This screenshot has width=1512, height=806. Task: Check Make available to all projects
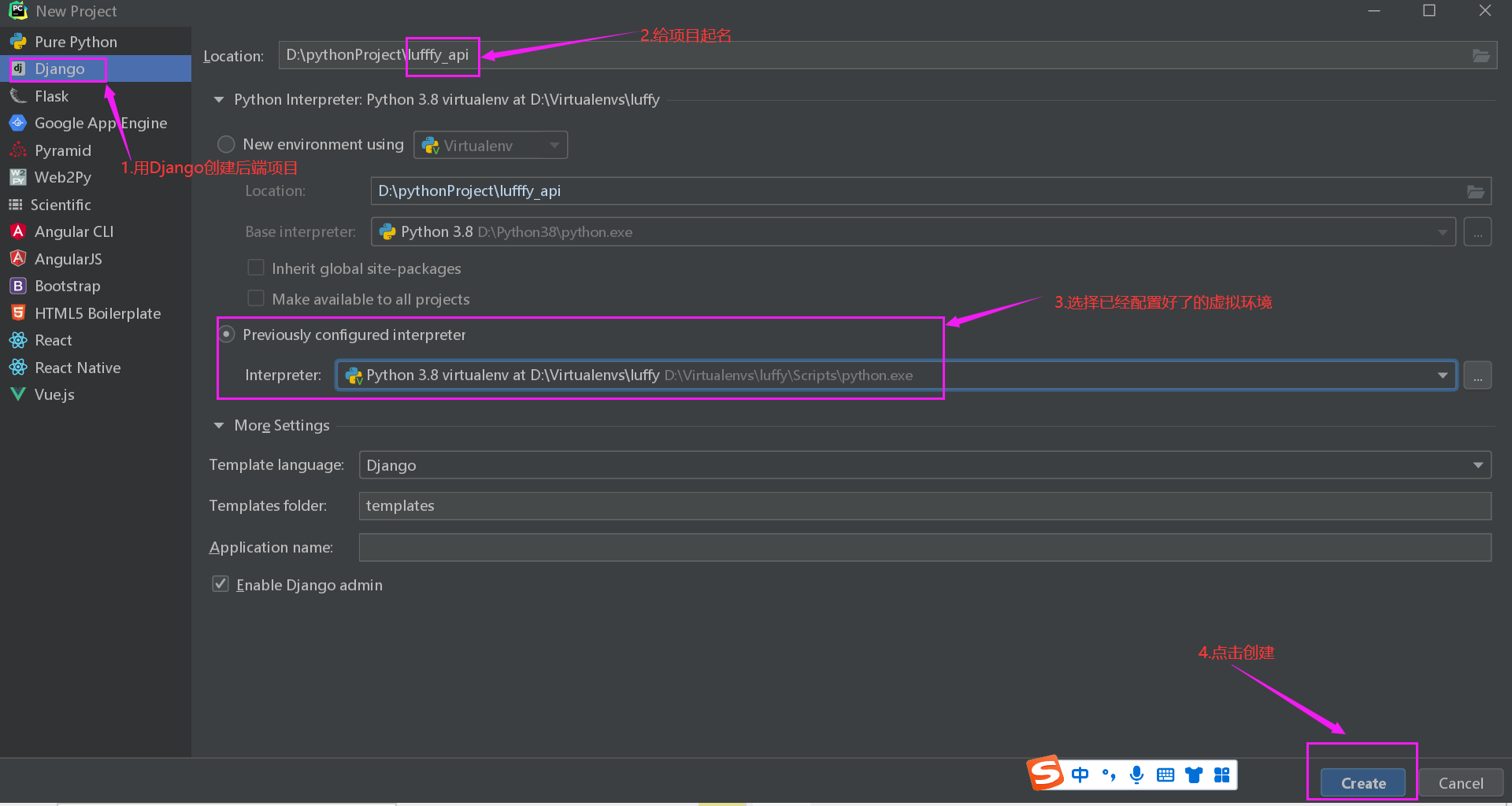click(x=256, y=298)
